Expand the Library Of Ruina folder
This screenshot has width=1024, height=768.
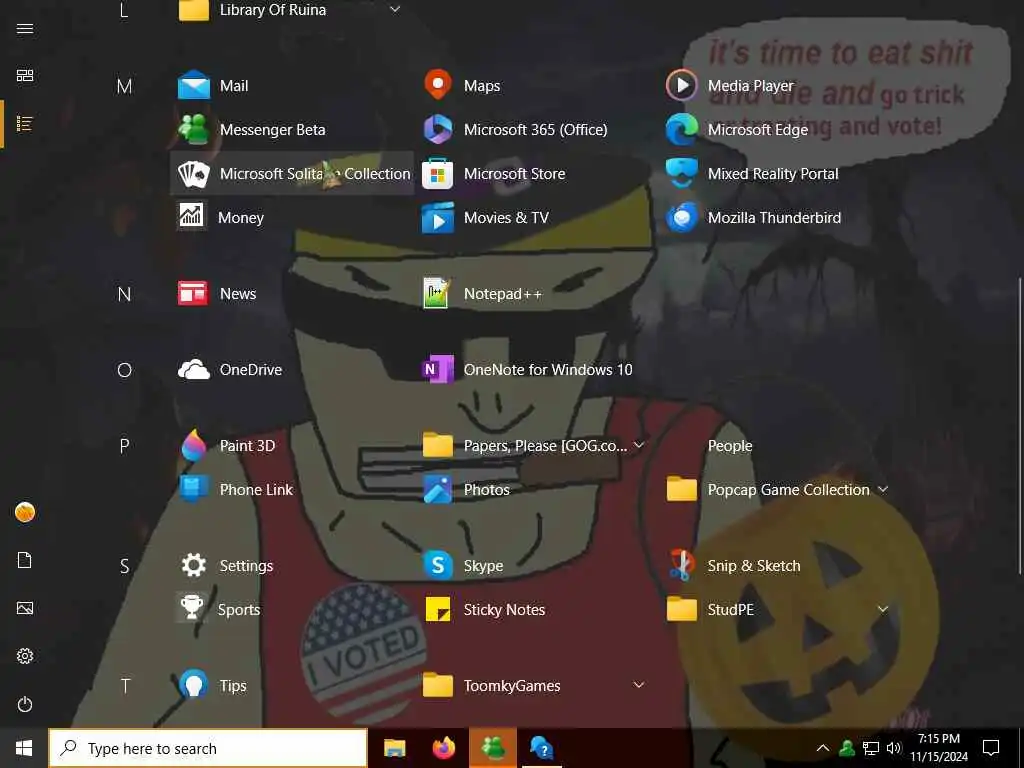click(394, 9)
